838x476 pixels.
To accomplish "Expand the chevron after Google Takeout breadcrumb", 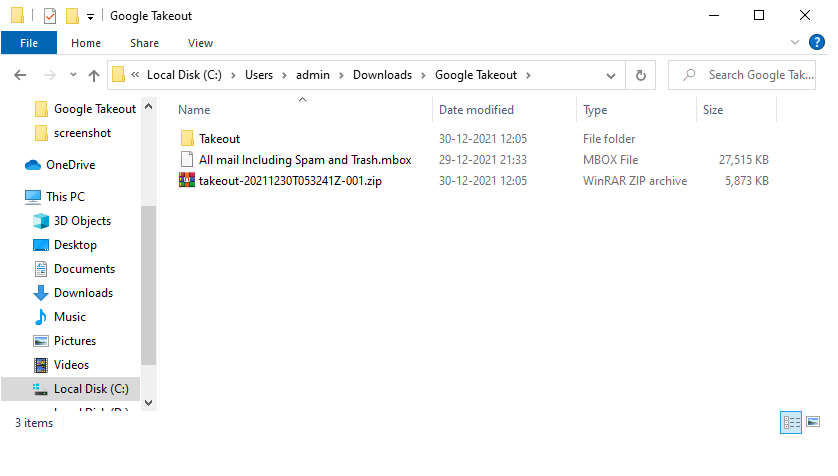I will (529, 75).
